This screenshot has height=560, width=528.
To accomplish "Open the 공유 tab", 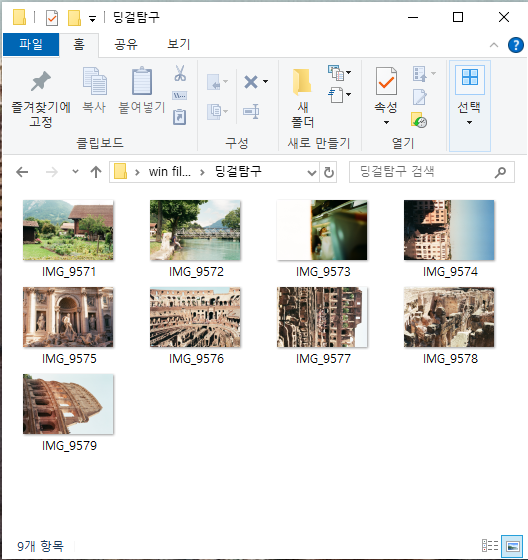I will click(x=125, y=44).
